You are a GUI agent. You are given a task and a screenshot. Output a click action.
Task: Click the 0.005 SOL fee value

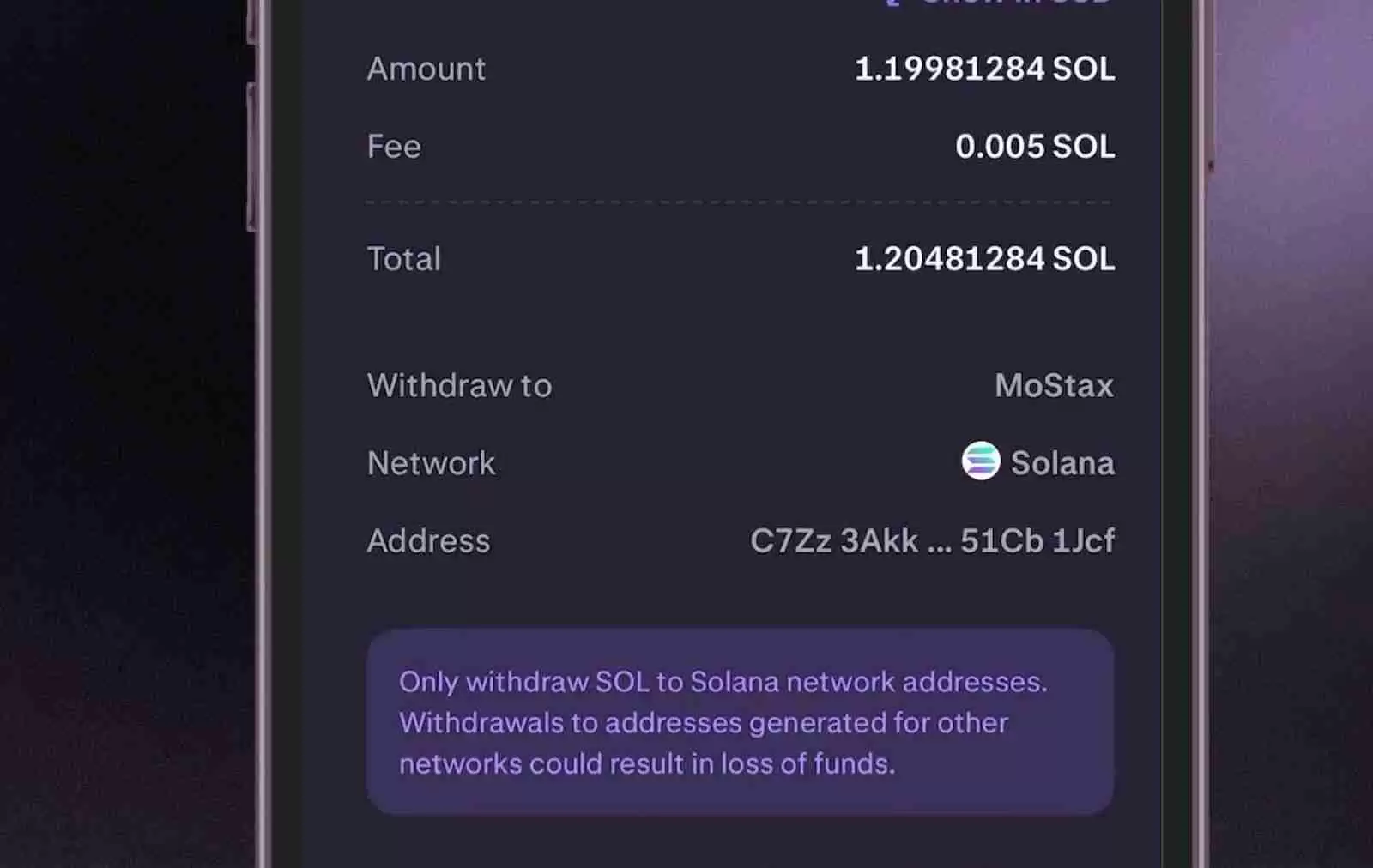[1034, 147]
